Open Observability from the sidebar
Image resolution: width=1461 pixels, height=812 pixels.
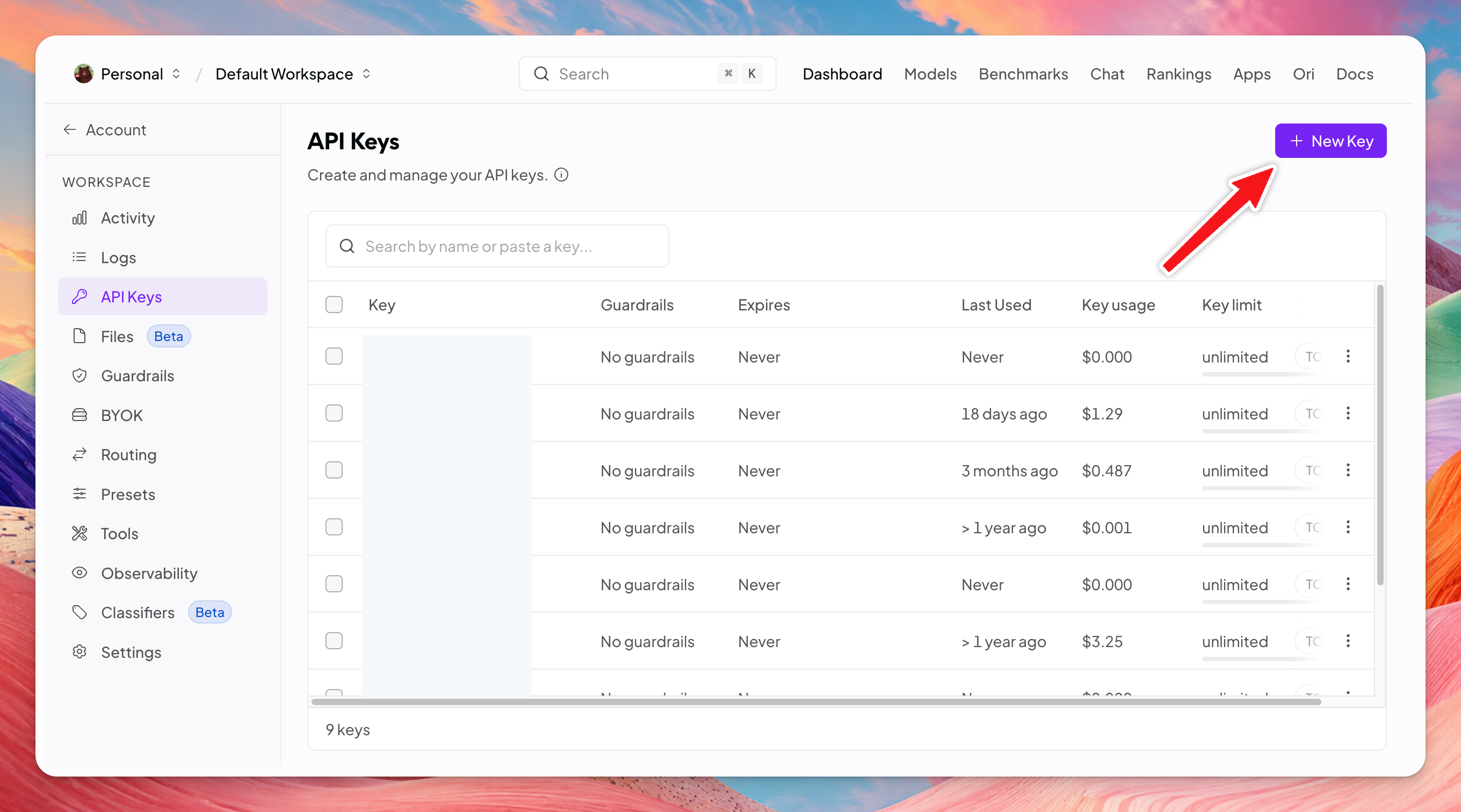click(163, 573)
